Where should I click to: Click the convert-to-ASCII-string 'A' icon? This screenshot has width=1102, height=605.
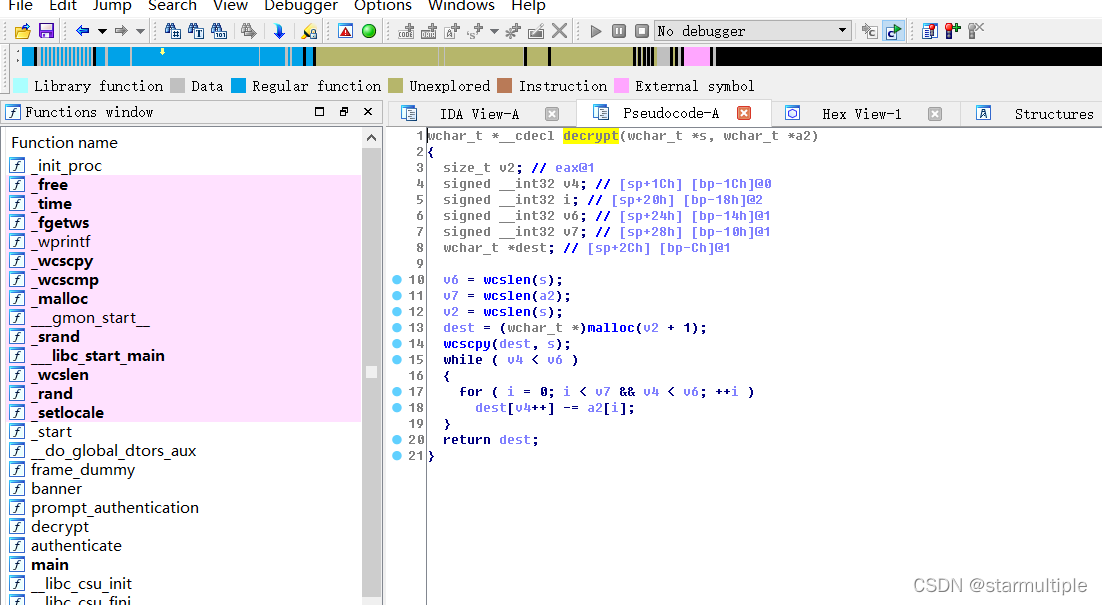point(452,31)
